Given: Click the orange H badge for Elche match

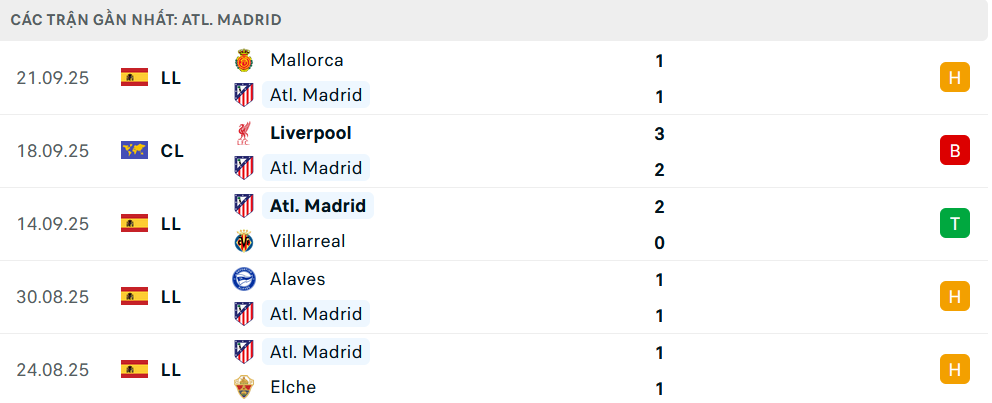Looking at the screenshot, I should pyautogui.click(x=955, y=369).
